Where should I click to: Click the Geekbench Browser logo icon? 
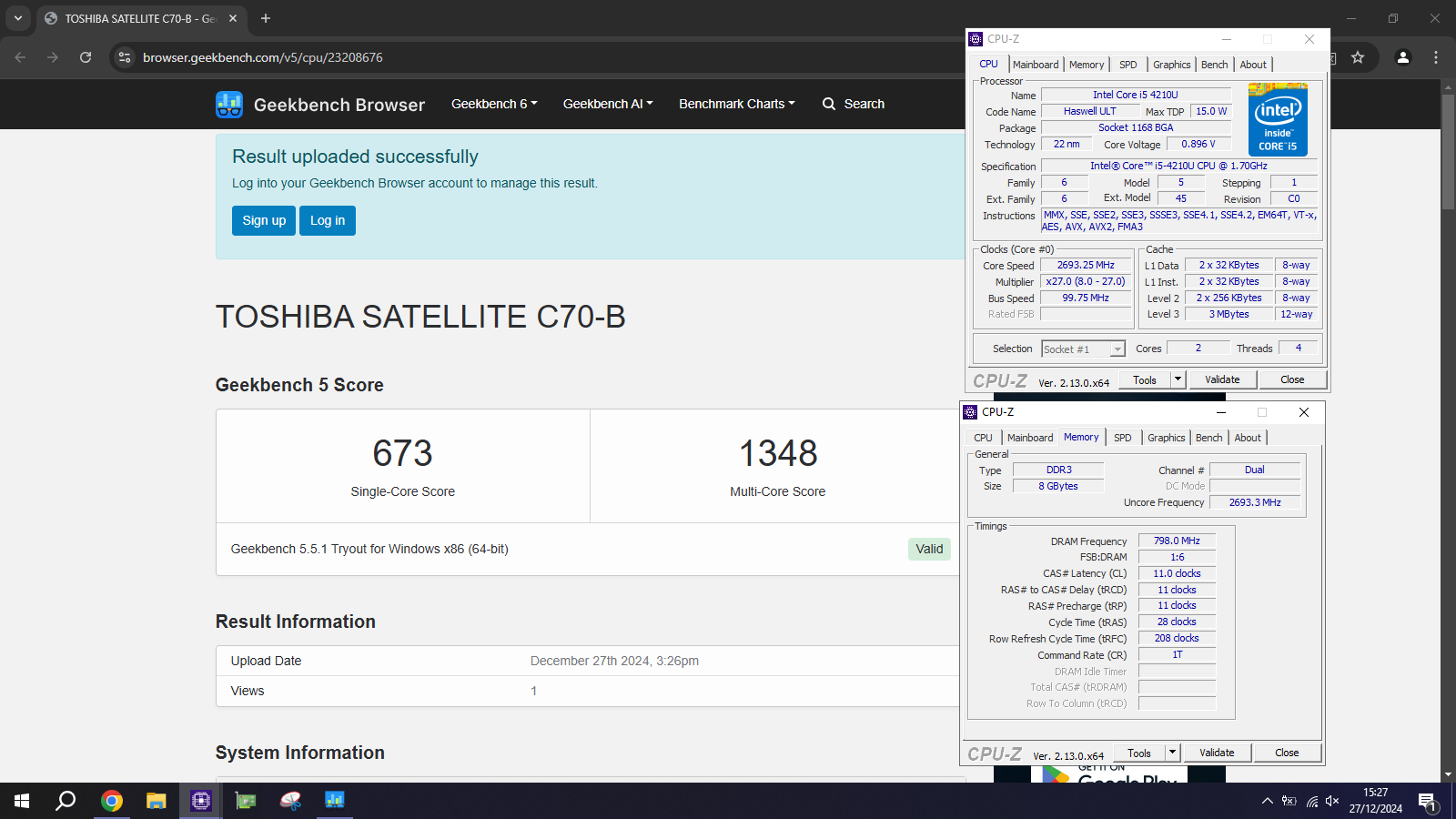click(229, 105)
